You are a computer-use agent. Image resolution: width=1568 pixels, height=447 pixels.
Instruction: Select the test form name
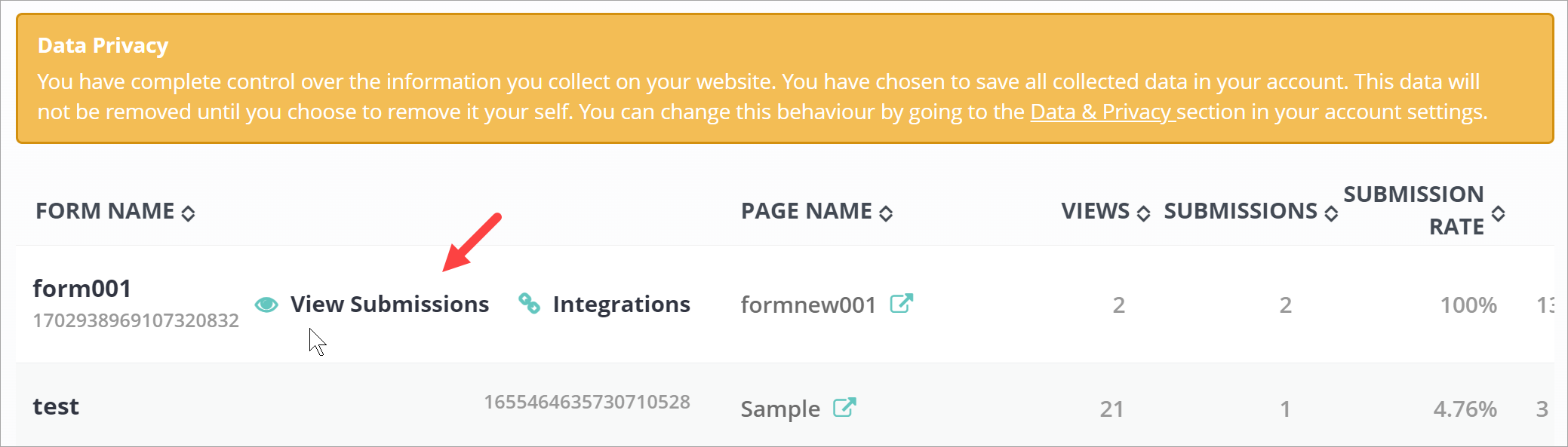click(x=56, y=407)
